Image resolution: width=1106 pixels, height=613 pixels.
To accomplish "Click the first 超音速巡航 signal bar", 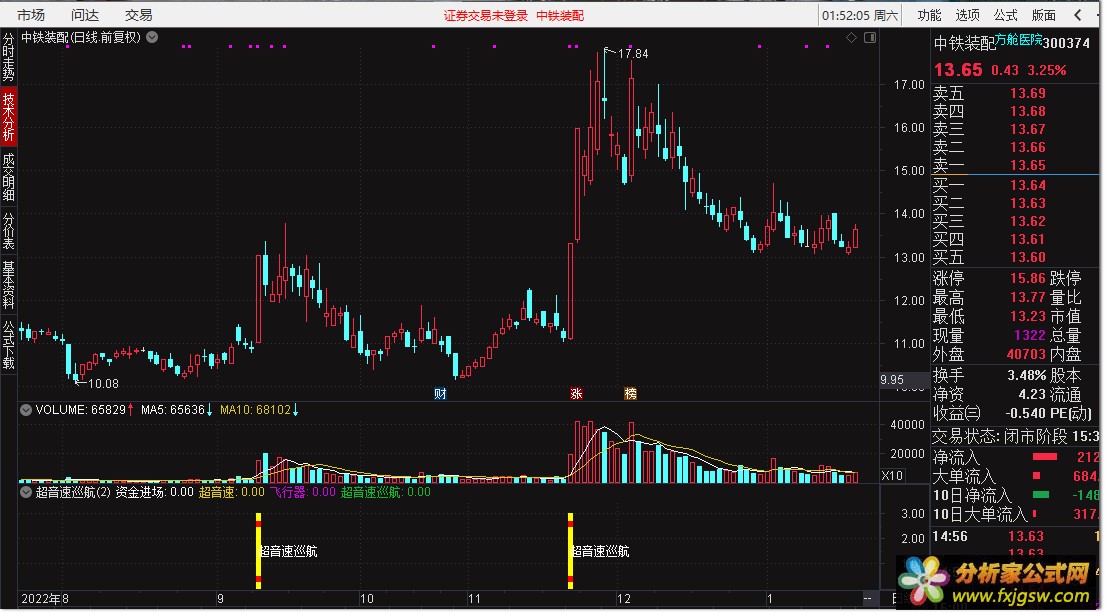I will tap(258, 551).
